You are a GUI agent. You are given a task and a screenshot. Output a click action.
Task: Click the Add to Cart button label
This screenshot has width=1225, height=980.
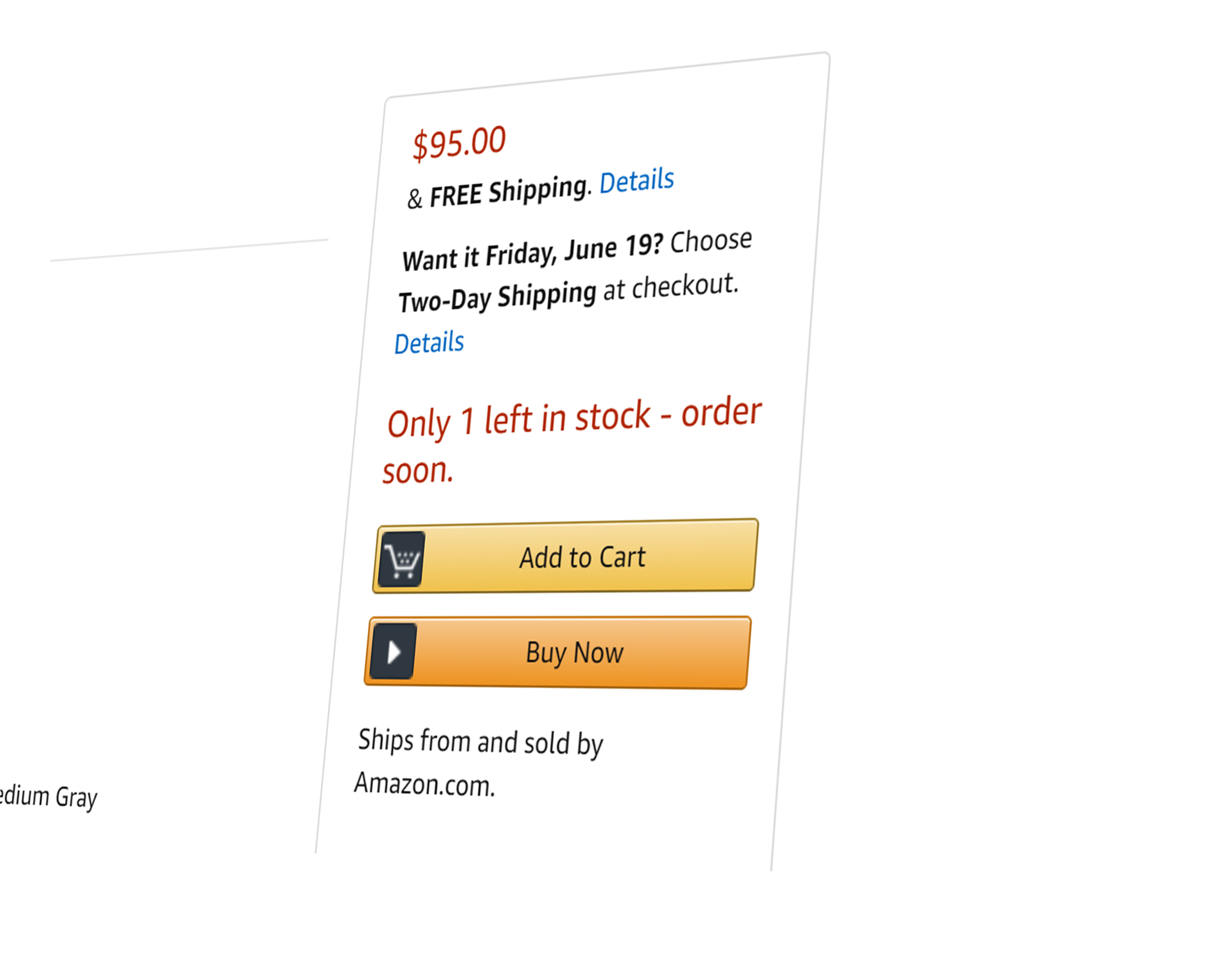pyautogui.click(x=583, y=557)
